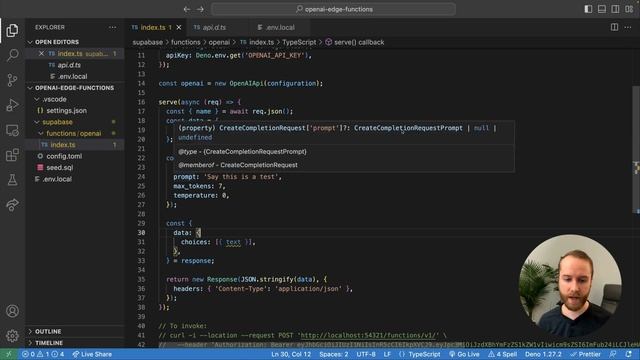
Task: Switch to the .env.local tab
Action: tap(279, 27)
